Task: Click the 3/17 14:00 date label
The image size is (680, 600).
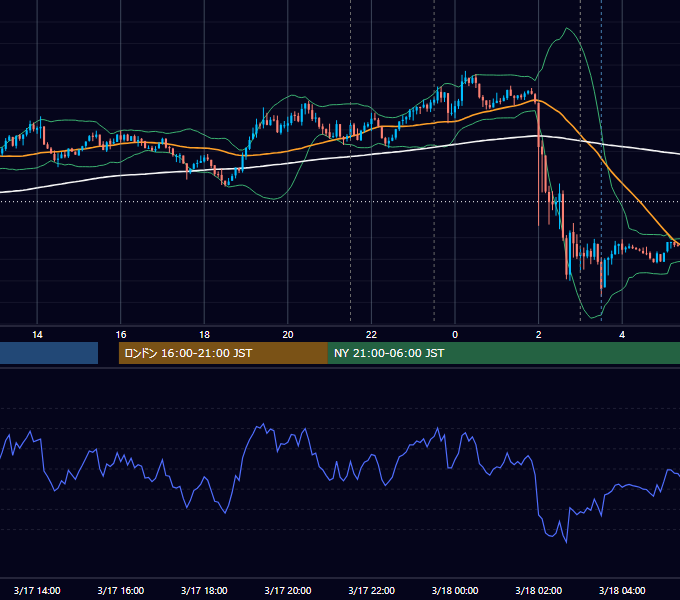Action: [x=37, y=590]
